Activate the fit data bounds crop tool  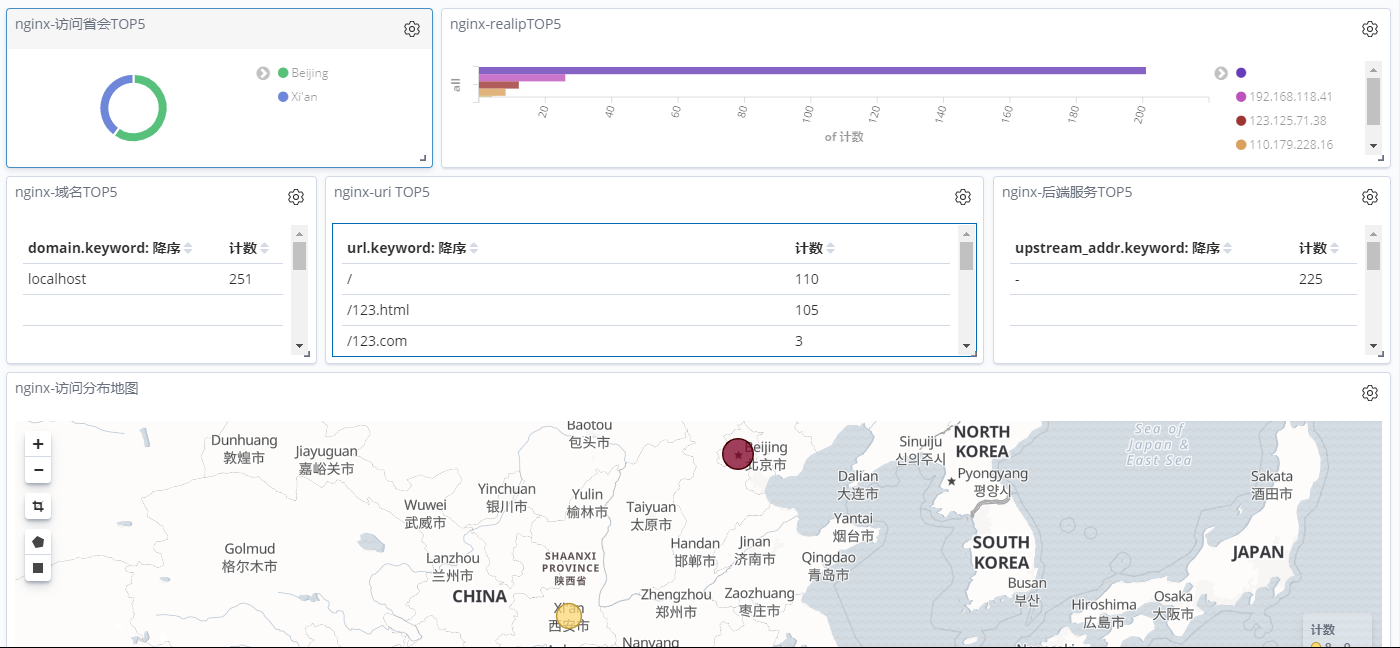pos(38,507)
